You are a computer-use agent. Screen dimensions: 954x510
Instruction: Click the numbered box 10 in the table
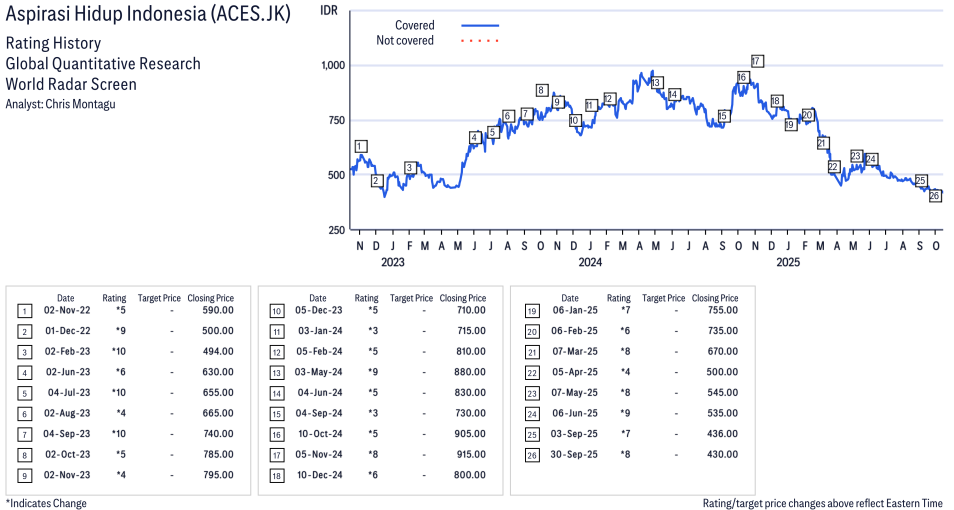(276, 310)
